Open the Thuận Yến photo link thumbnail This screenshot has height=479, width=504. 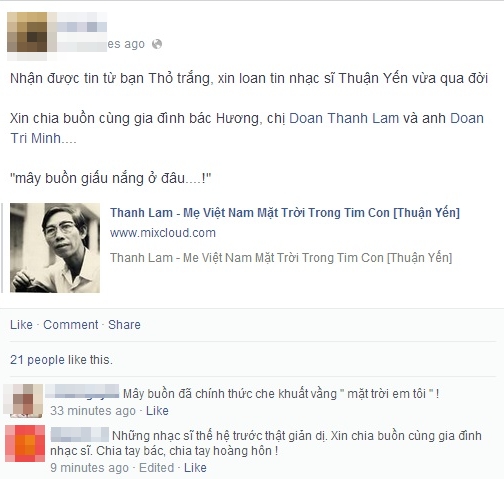tap(55, 248)
